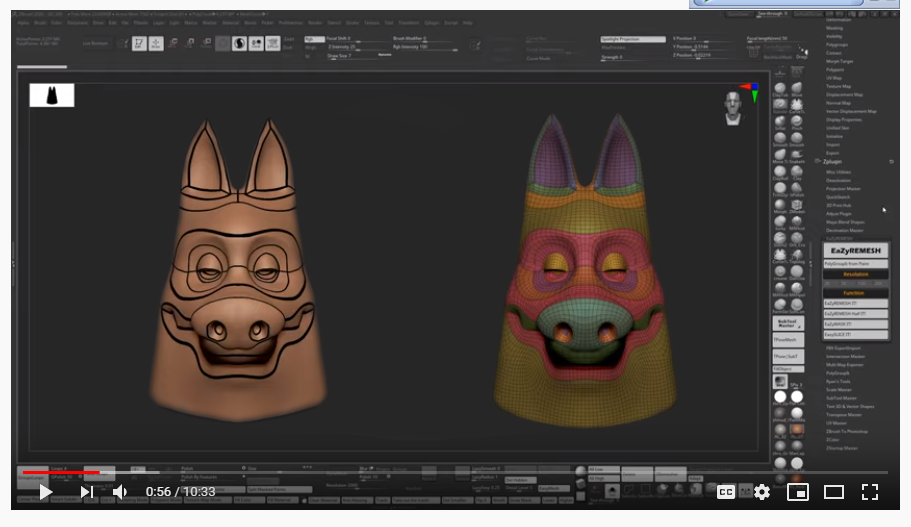Click the TPose|SubT button

coord(788,356)
